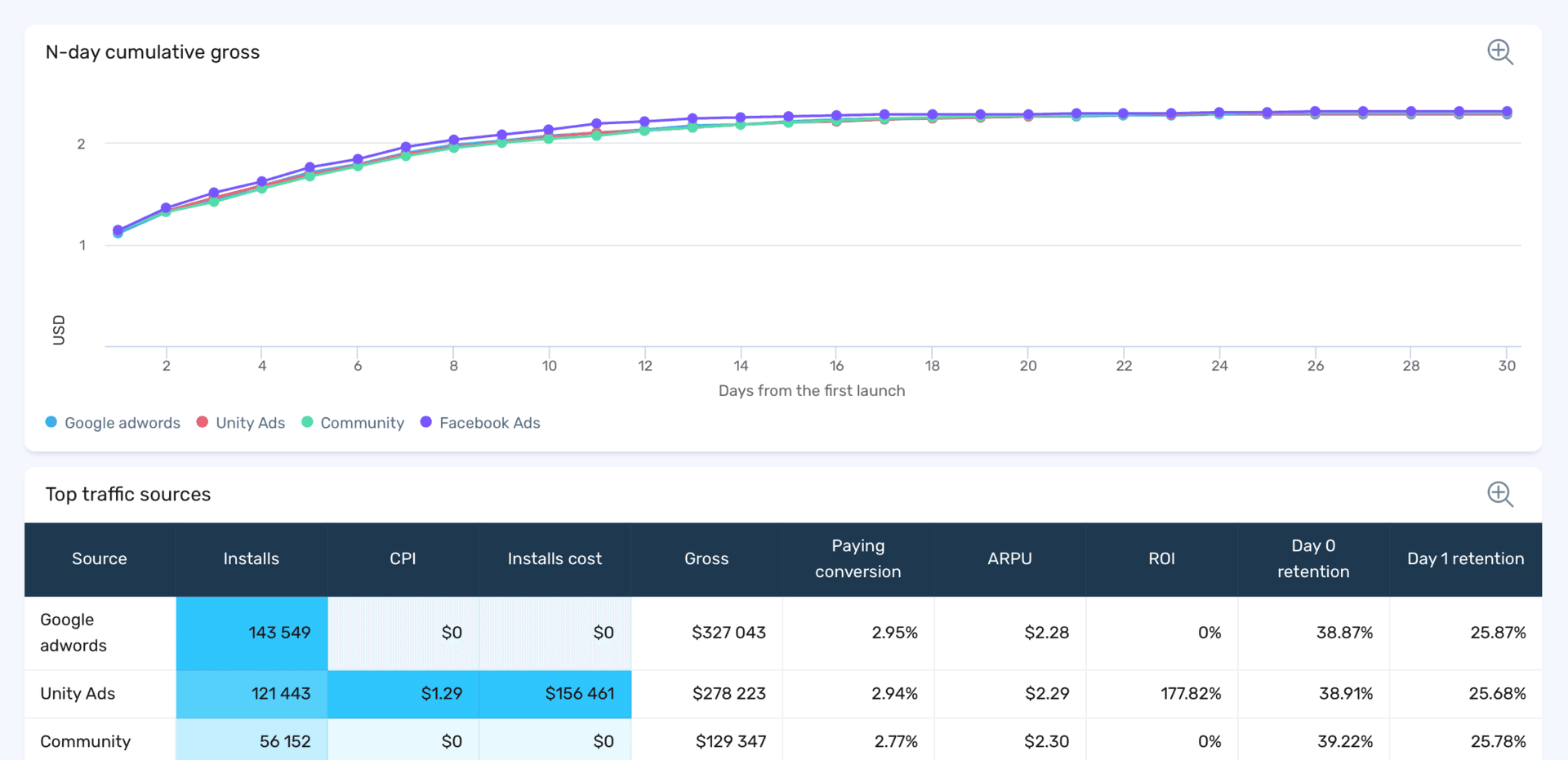The image size is (1568, 760).
Task: Click the green Community legend dot
Action: (307, 422)
